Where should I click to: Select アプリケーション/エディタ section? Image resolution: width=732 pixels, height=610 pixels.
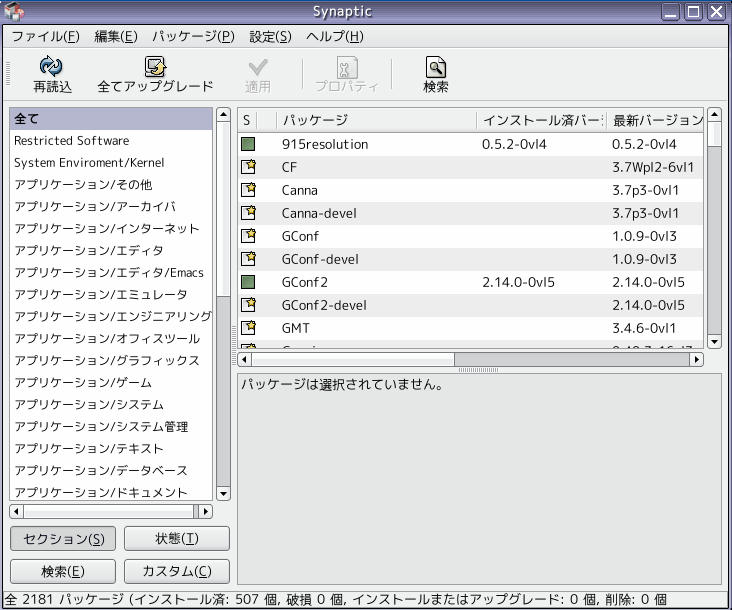click(111, 250)
